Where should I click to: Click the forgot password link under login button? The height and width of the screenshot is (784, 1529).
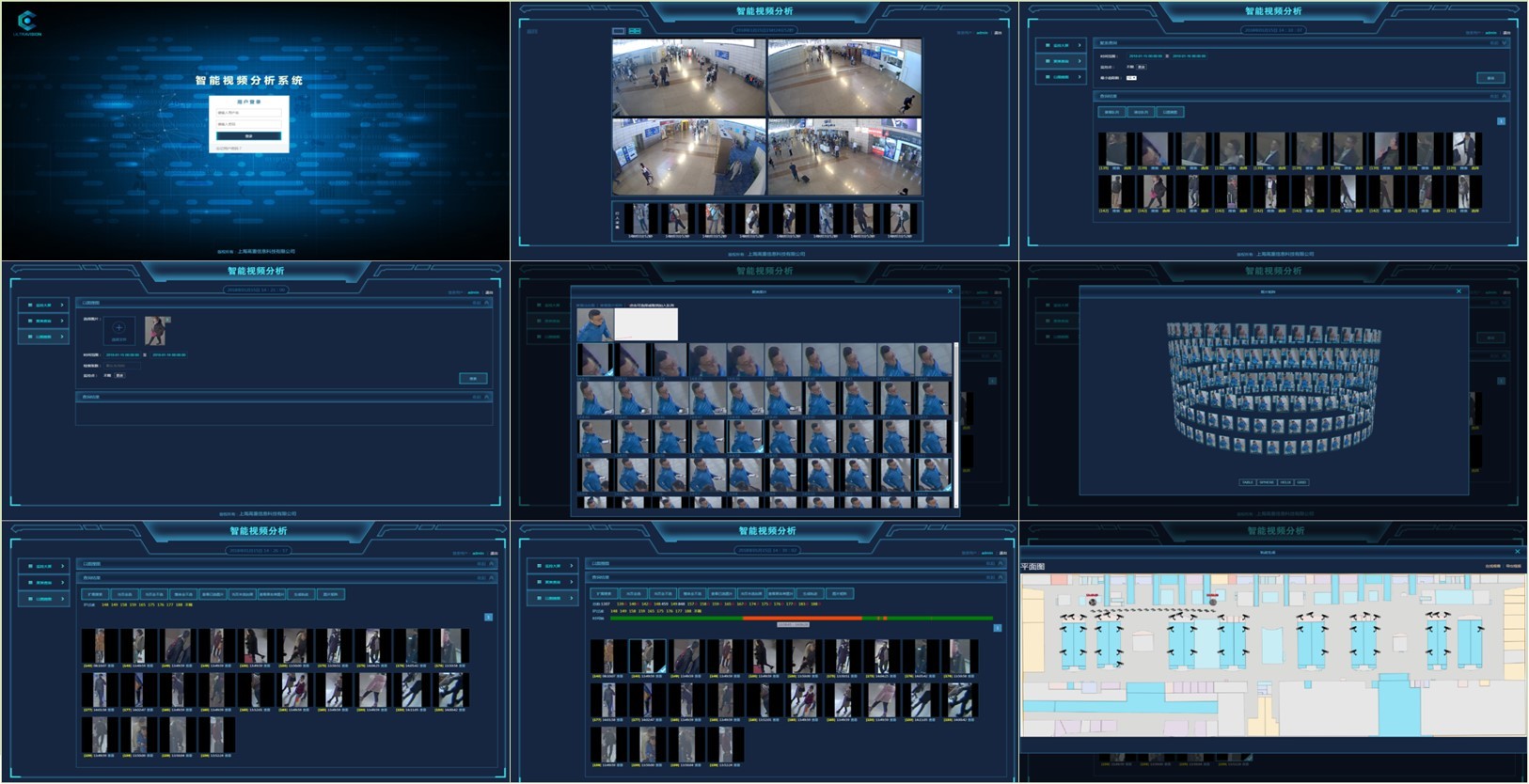[229, 149]
